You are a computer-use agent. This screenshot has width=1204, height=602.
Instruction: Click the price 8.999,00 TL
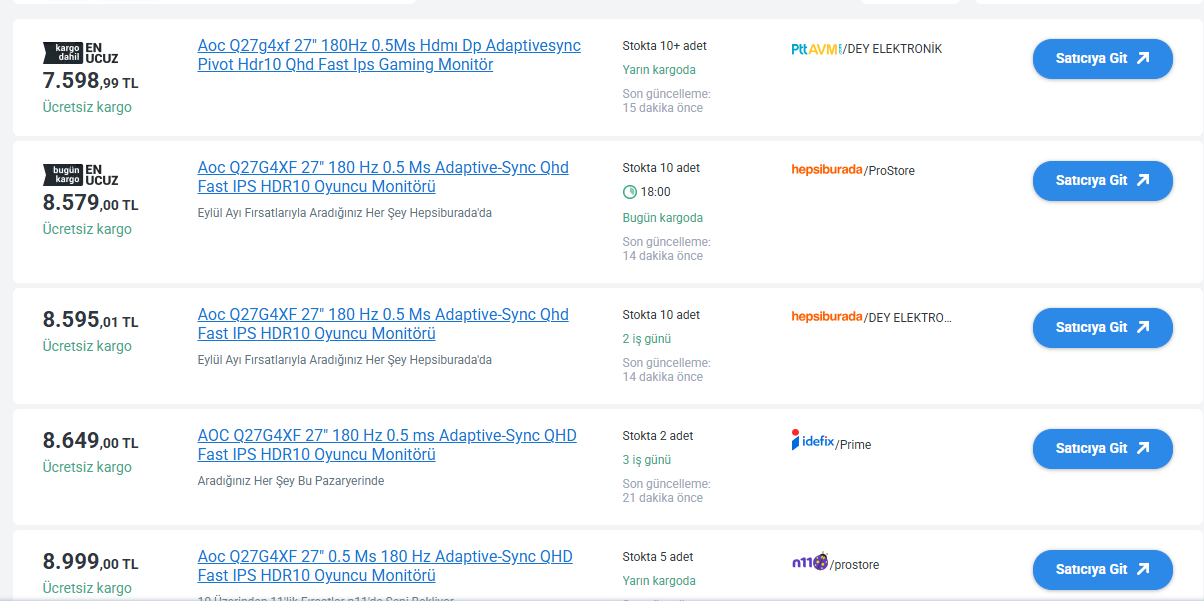pyautogui.click(x=90, y=563)
